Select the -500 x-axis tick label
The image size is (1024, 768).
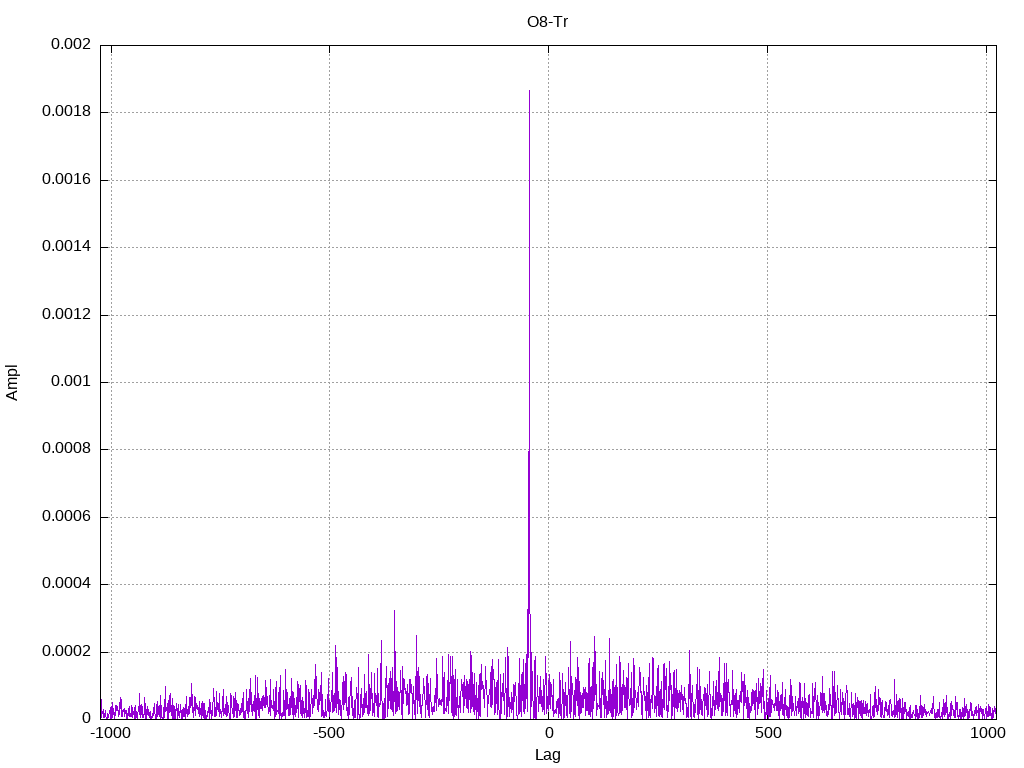coord(329,733)
